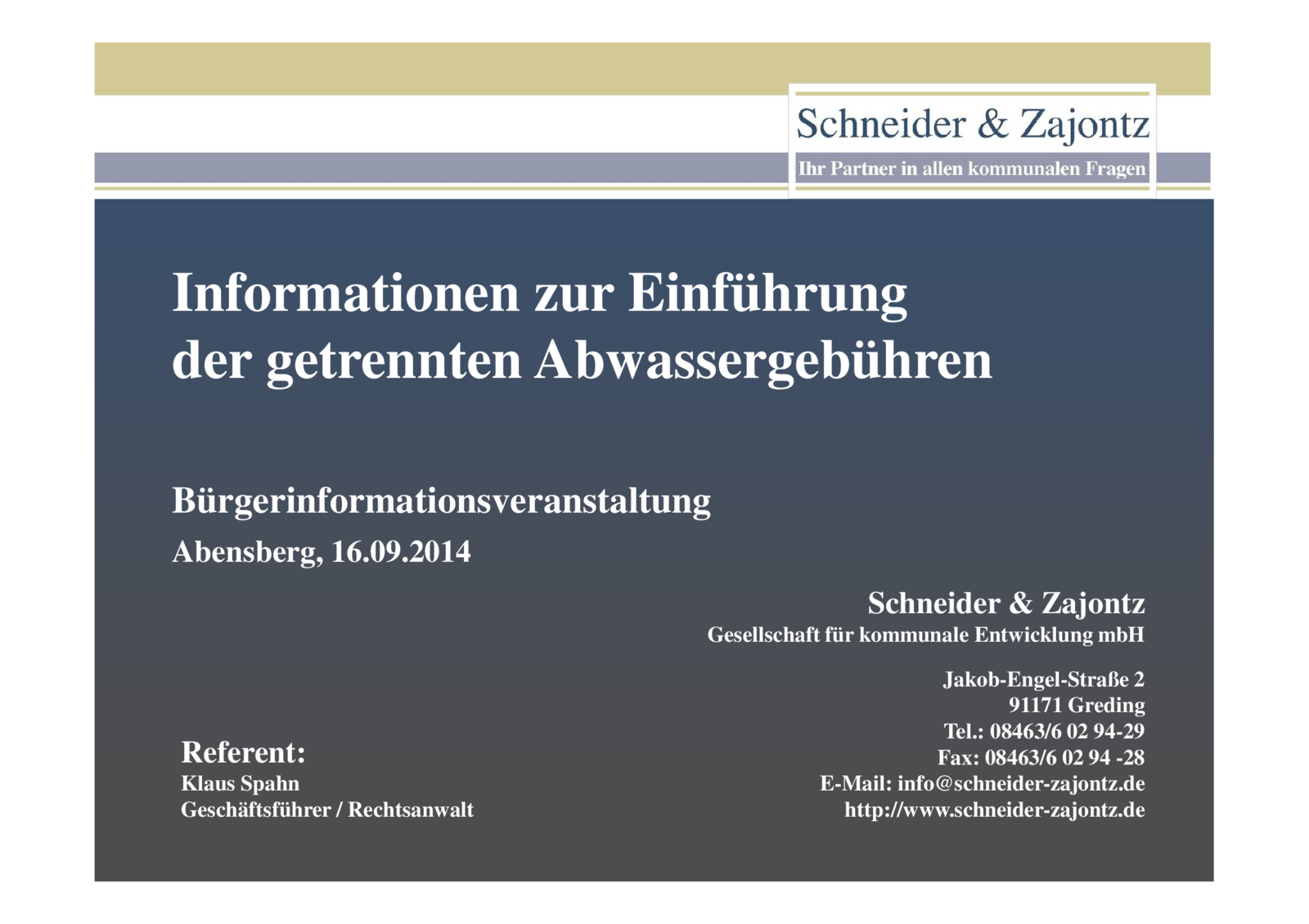The width and height of the screenshot is (1309, 924).
Task: Click the gold header stripe
Action: (x=409, y=65)
